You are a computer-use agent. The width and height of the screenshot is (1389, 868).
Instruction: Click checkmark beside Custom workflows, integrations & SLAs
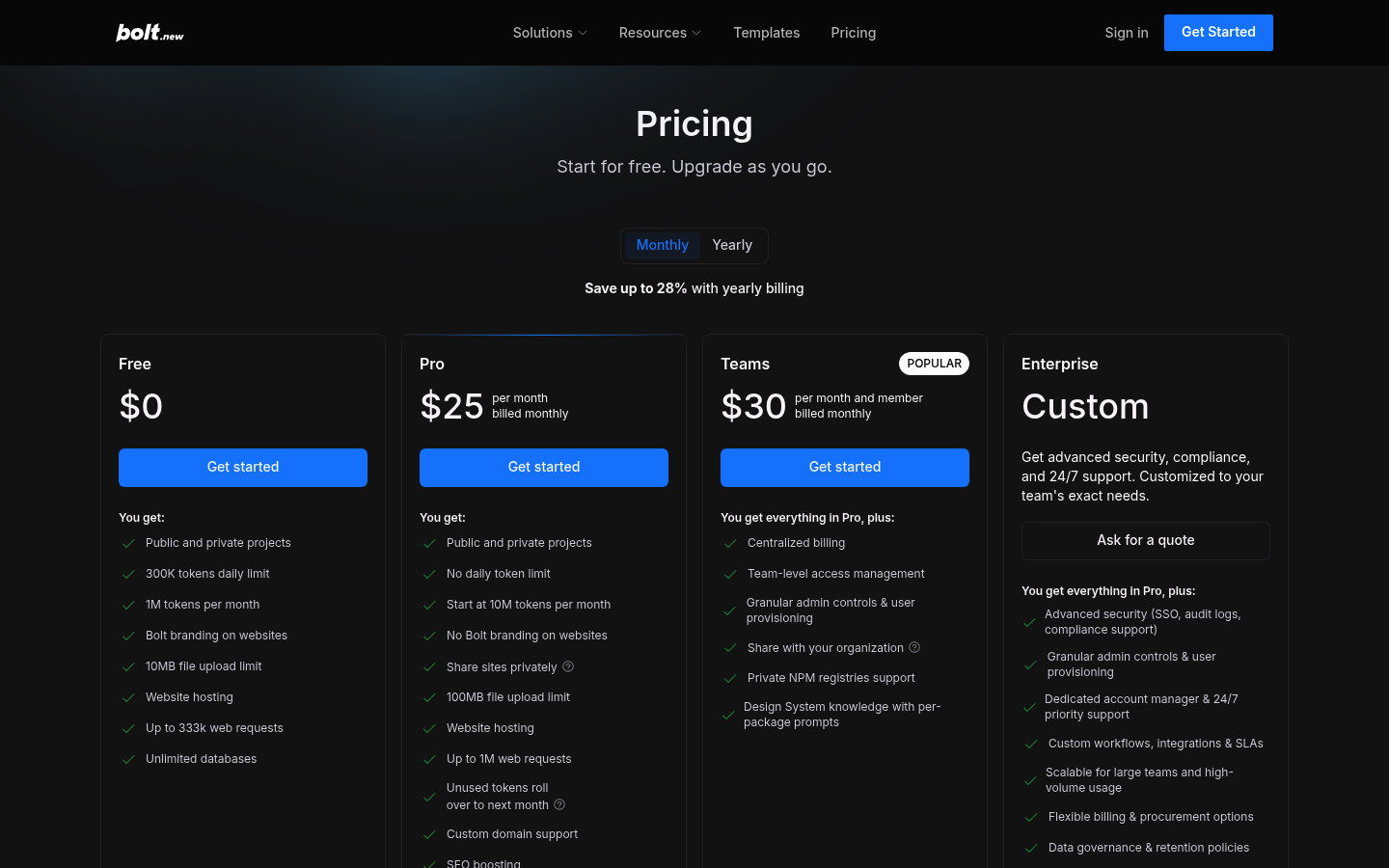(x=1031, y=744)
